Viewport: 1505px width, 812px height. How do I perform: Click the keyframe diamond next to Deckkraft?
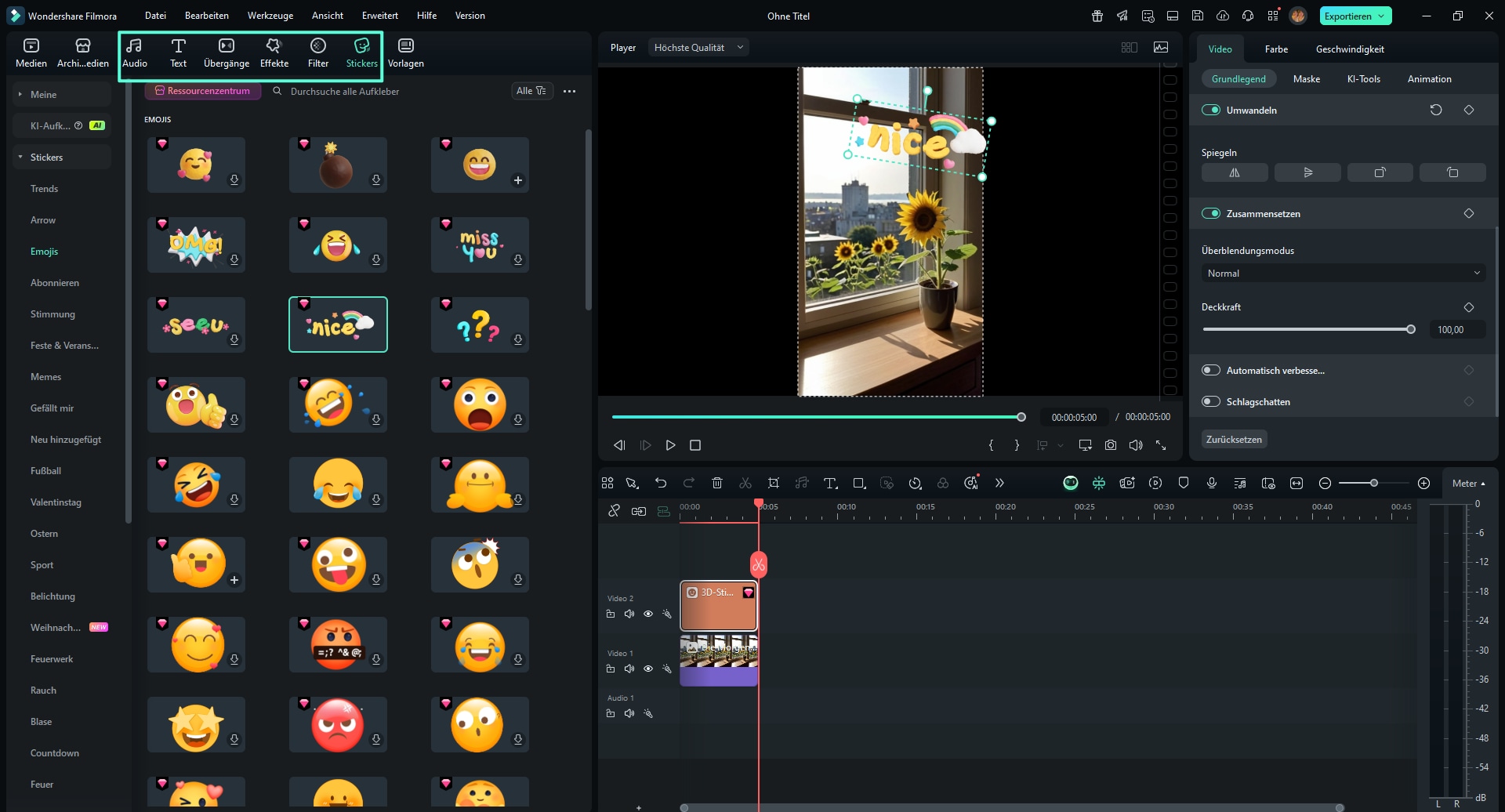(x=1469, y=307)
